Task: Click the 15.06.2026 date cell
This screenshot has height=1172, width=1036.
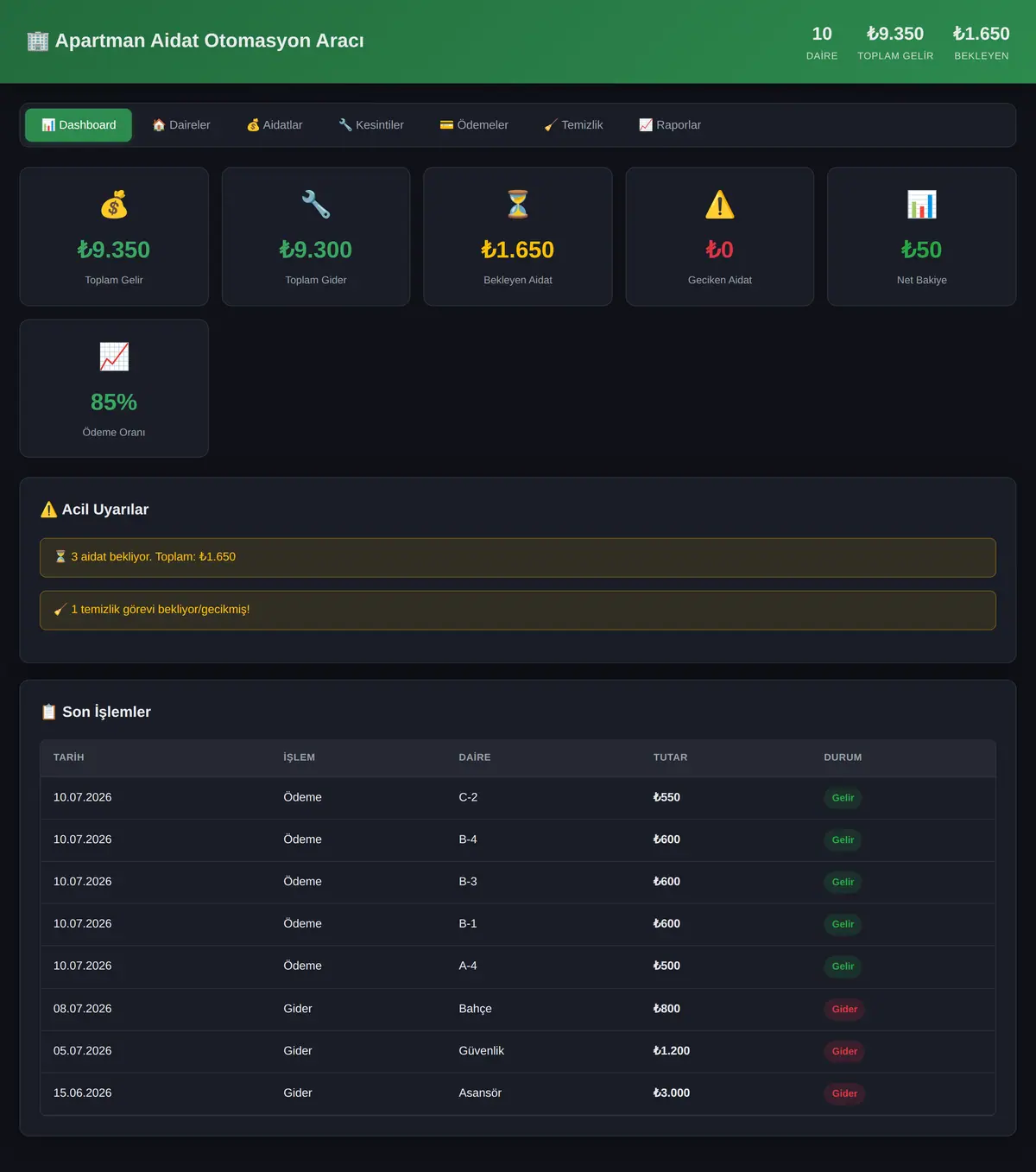Action: point(83,1093)
